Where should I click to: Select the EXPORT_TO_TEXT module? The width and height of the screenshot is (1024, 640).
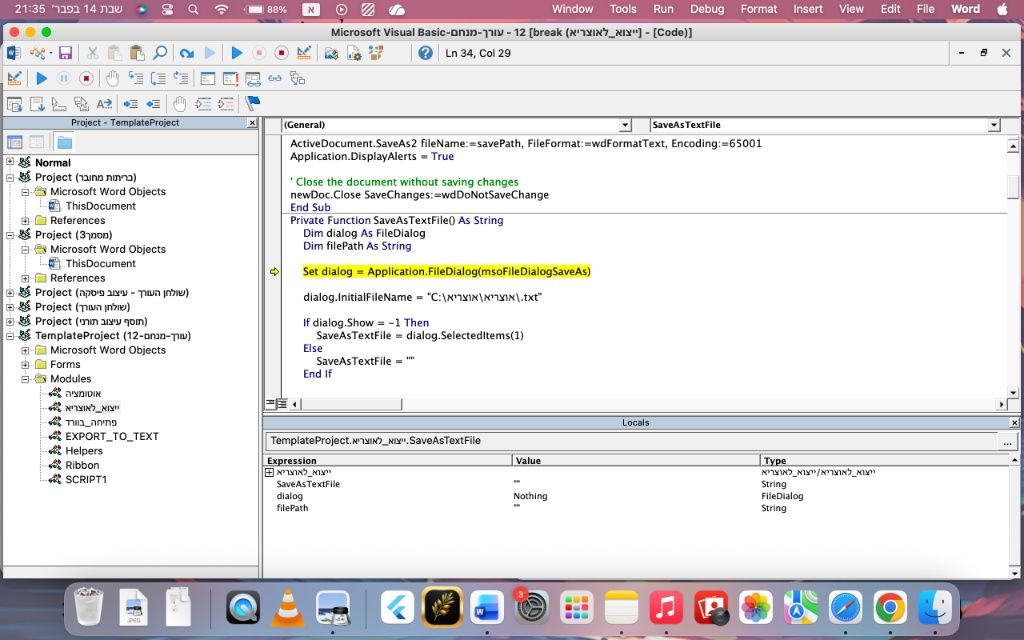(111, 436)
